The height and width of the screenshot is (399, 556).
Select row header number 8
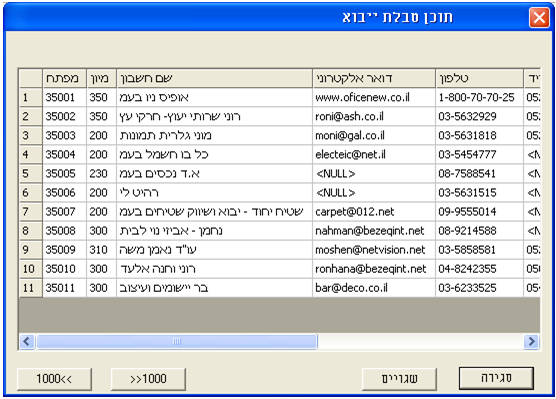click(31, 231)
